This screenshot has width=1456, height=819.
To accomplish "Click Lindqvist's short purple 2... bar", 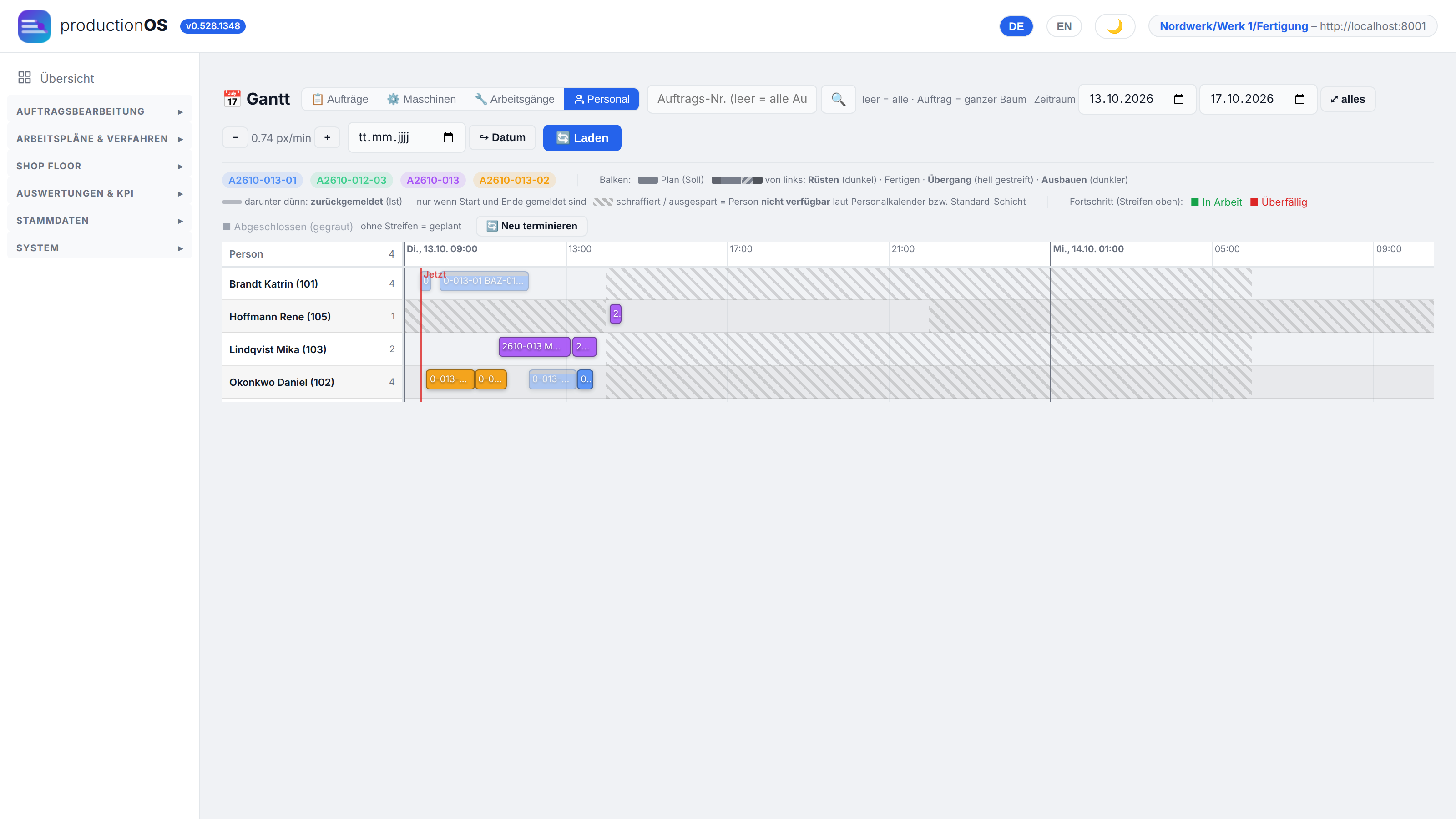I will point(584,346).
